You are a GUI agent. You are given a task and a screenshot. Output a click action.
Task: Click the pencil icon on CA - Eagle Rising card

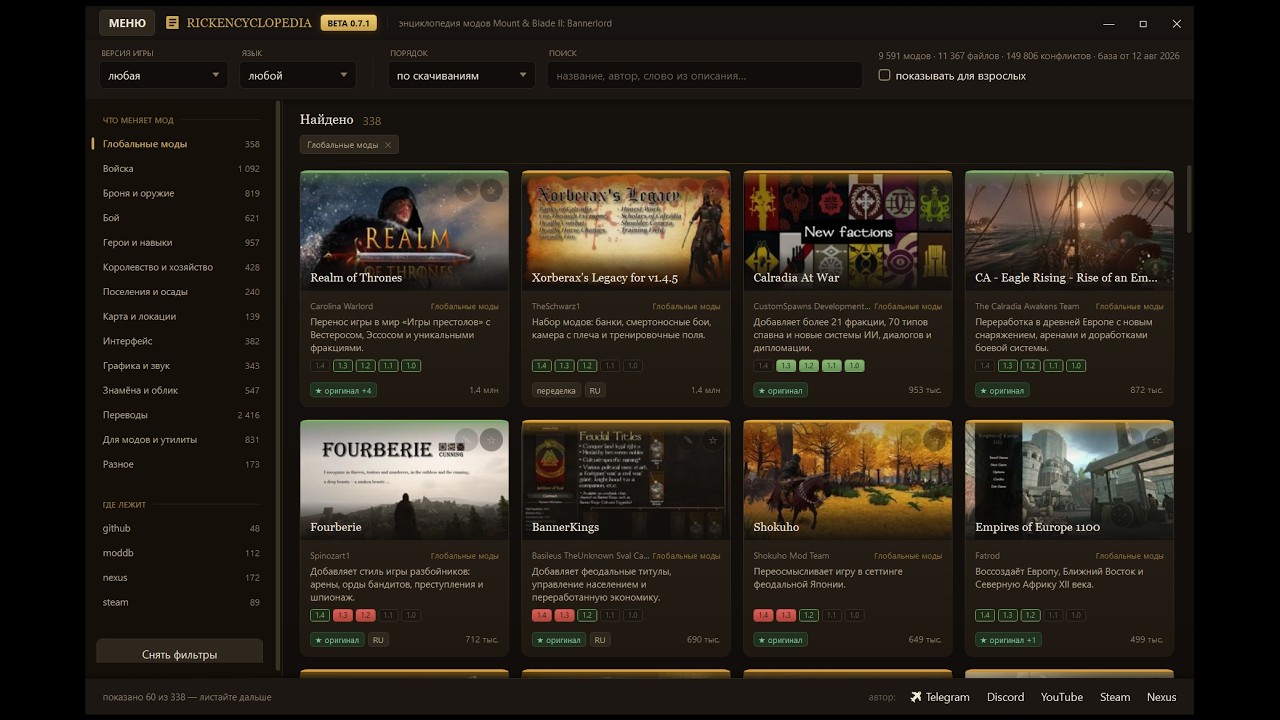[1131, 189]
